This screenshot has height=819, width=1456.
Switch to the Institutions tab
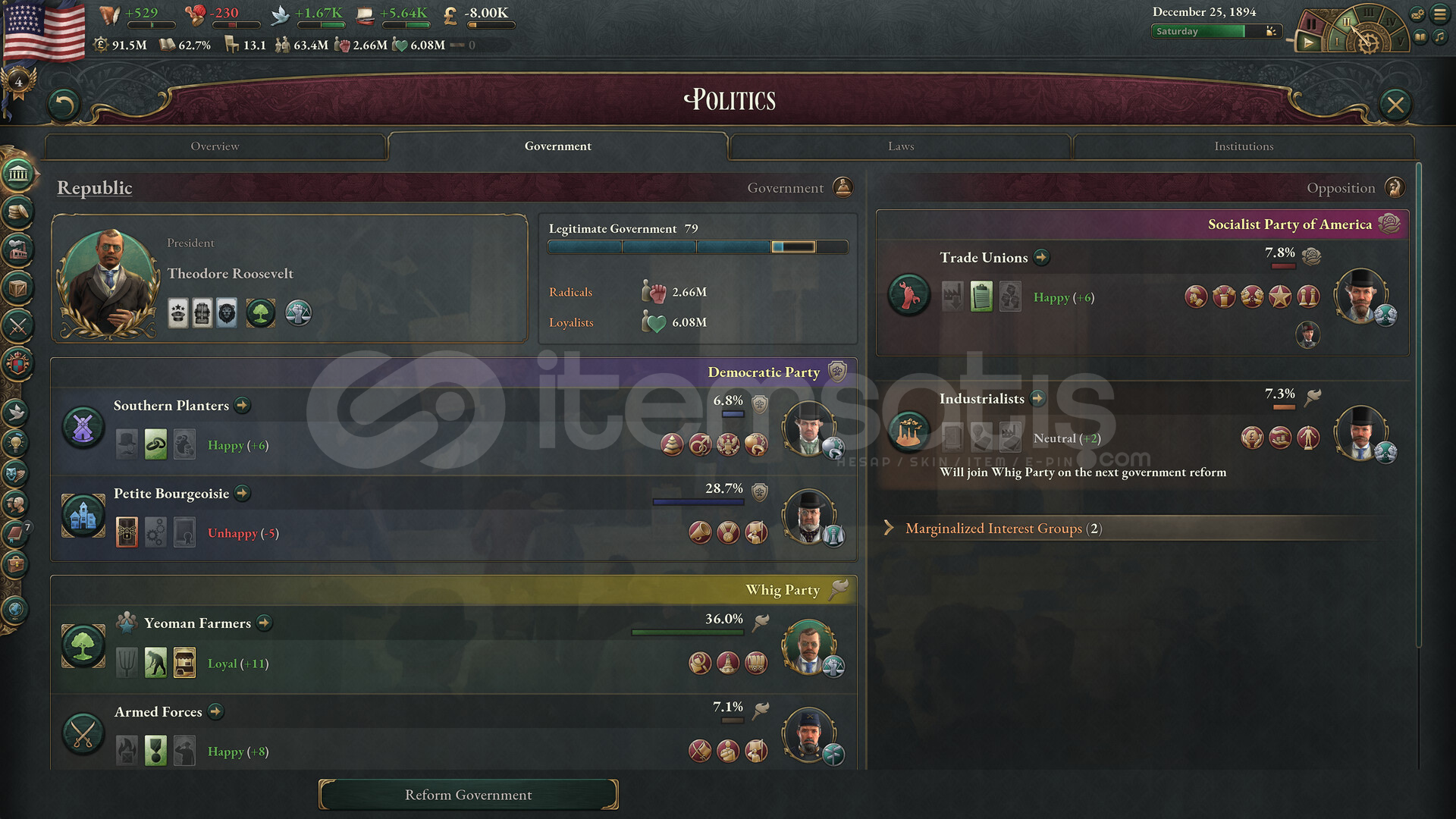tap(1244, 146)
